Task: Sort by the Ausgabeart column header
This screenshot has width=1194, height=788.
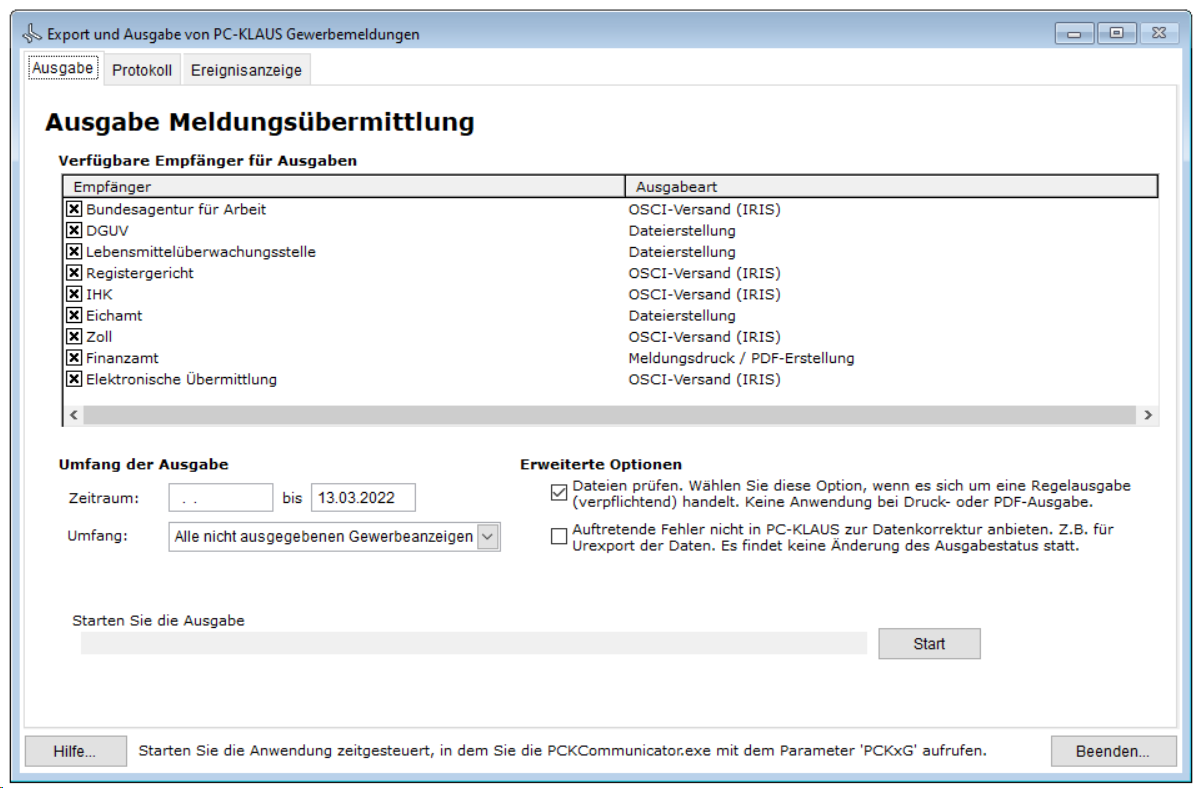Action: point(890,187)
